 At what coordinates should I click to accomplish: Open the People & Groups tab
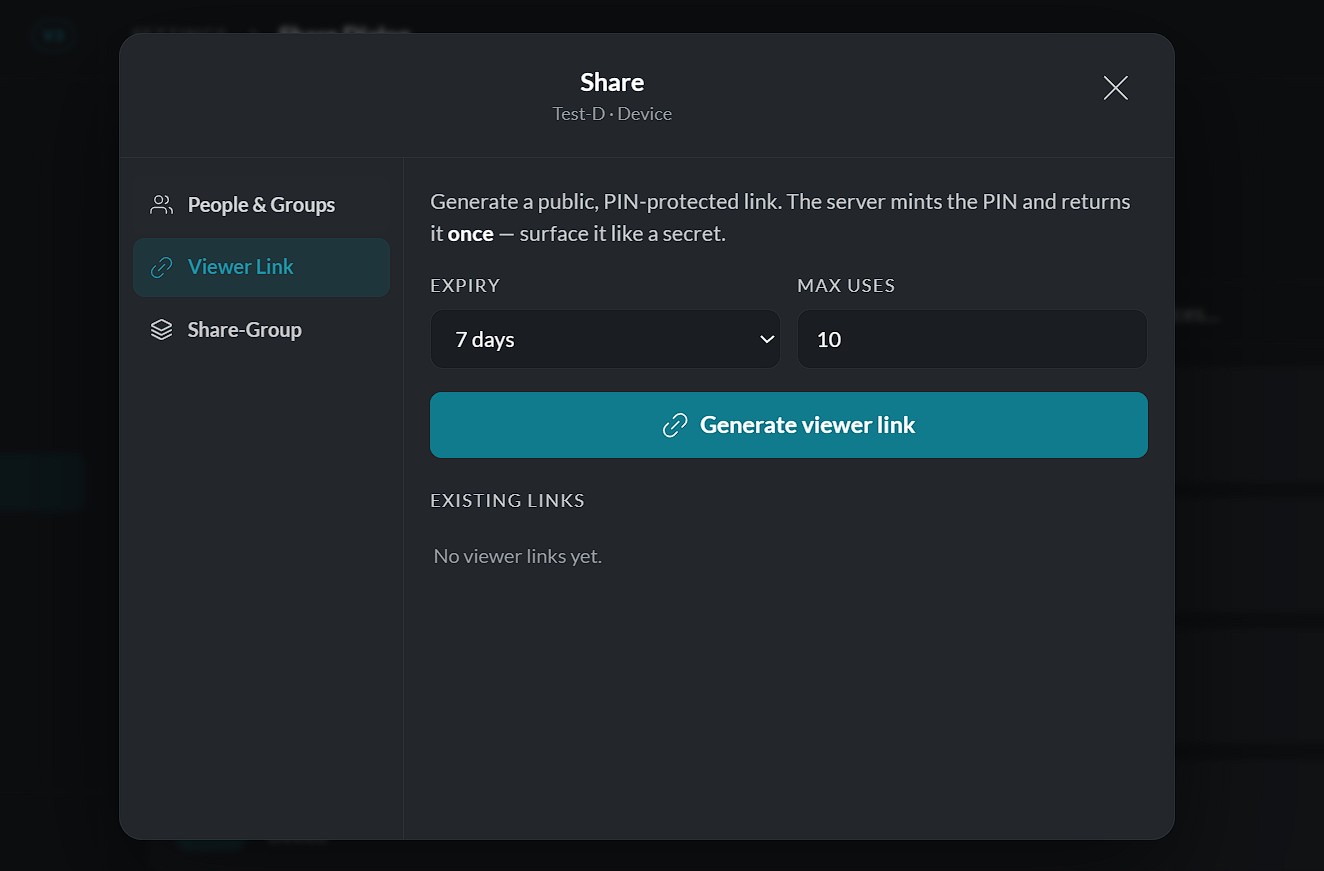click(261, 205)
